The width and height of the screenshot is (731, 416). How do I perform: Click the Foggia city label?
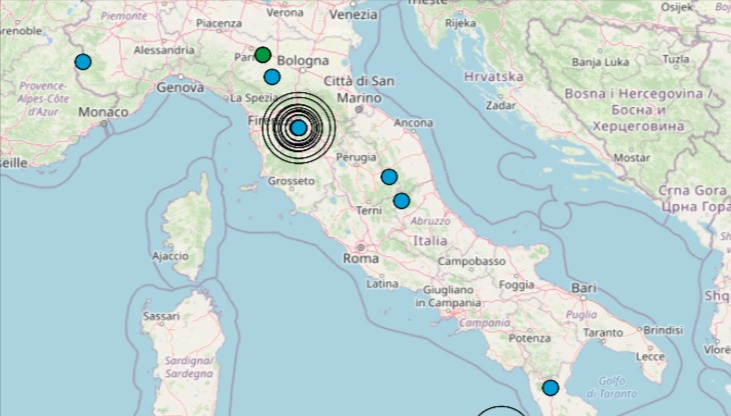(x=517, y=284)
